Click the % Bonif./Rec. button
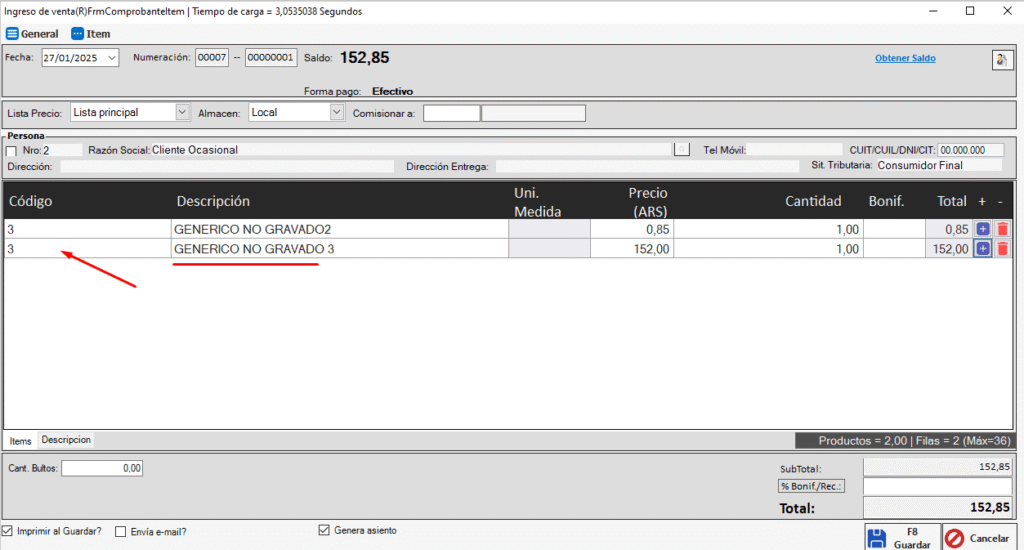 point(811,486)
